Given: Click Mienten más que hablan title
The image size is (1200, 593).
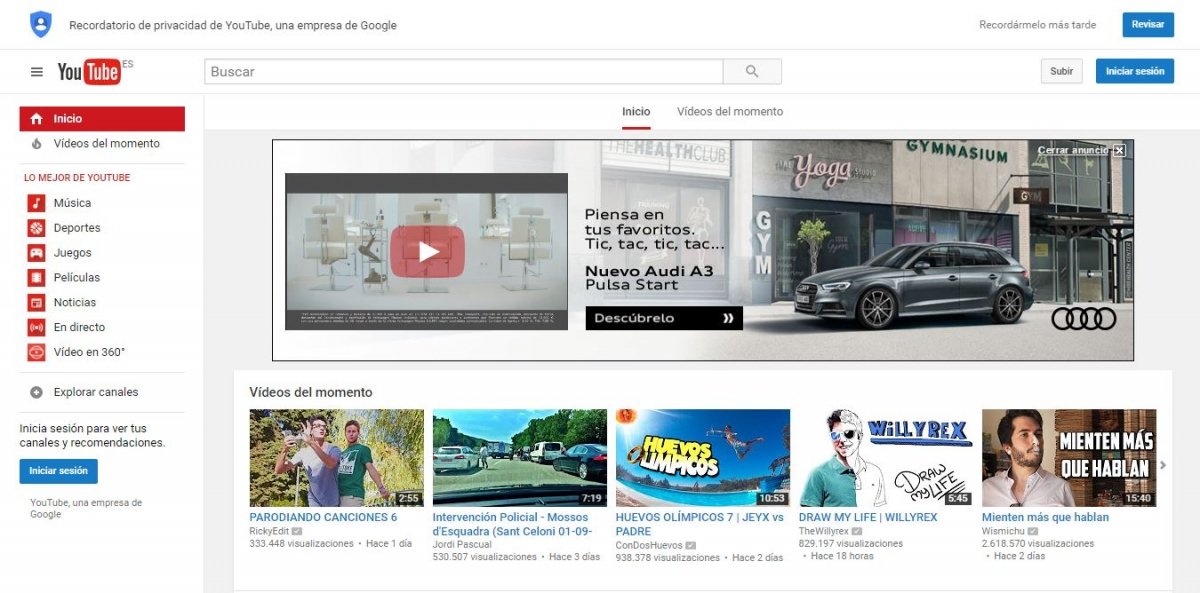Looking at the screenshot, I should click(1045, 518).
